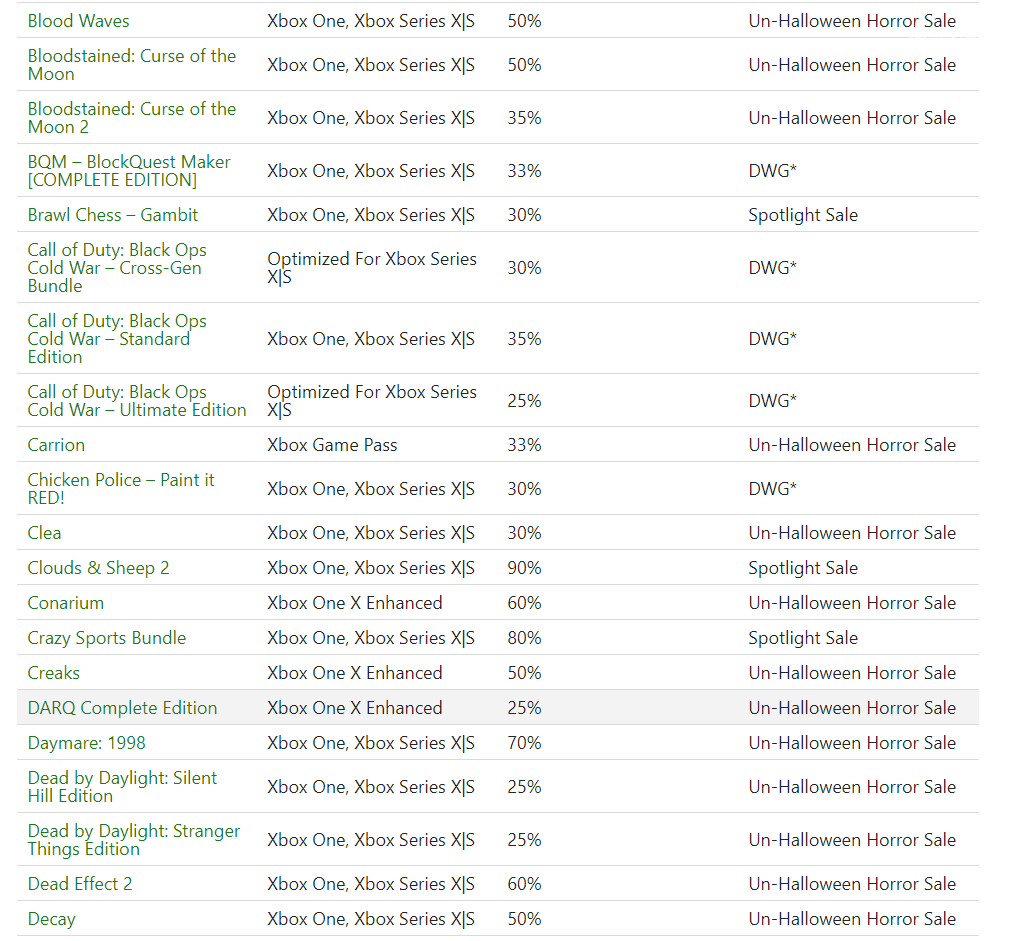The width and height of the screenshot is (1016, 941).
Task: Click the 90% discount for Clouds & Sheep 2
Action: [x=524, y=568]
